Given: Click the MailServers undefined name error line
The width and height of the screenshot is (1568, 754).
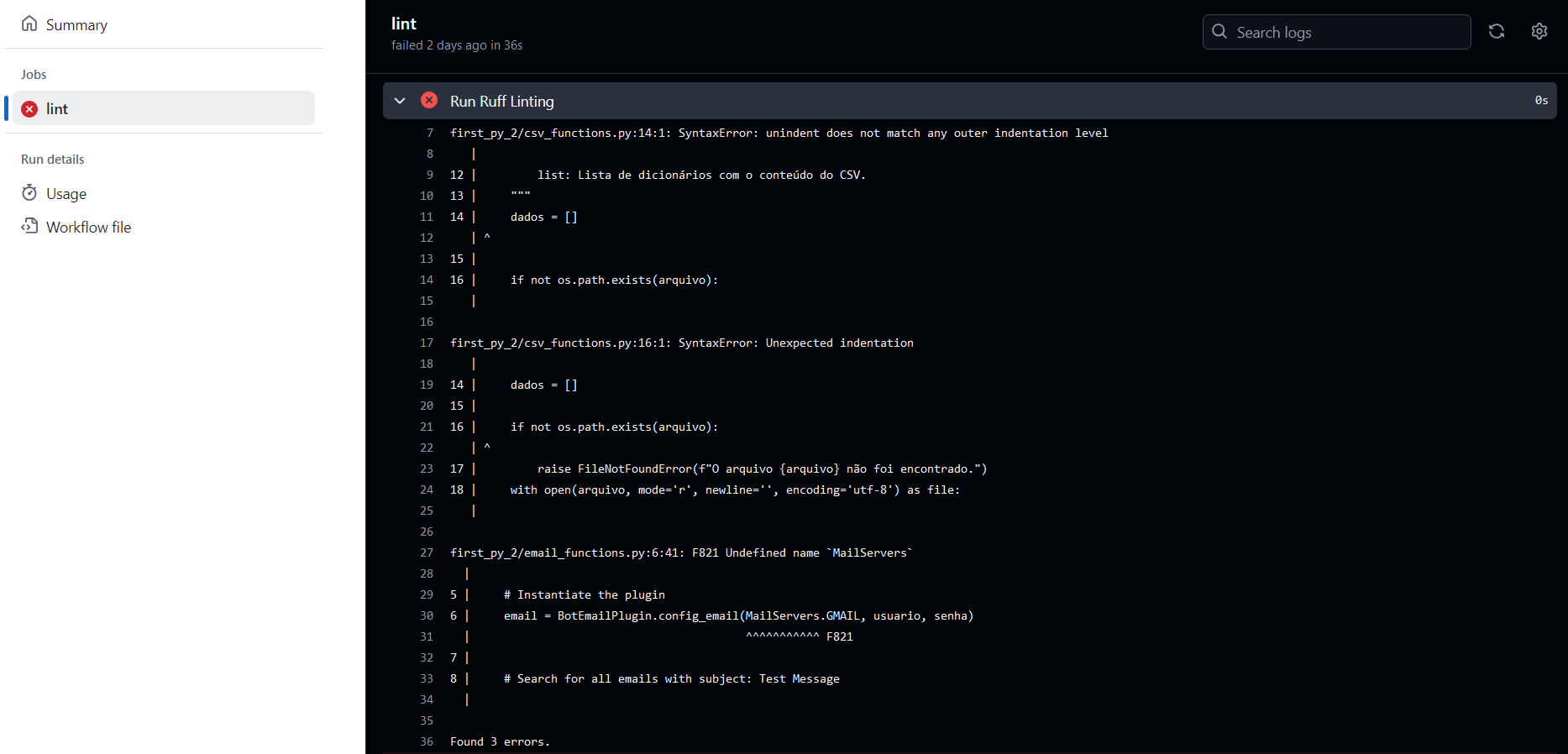Looking at the screenshot, I should tap(680, 552).
